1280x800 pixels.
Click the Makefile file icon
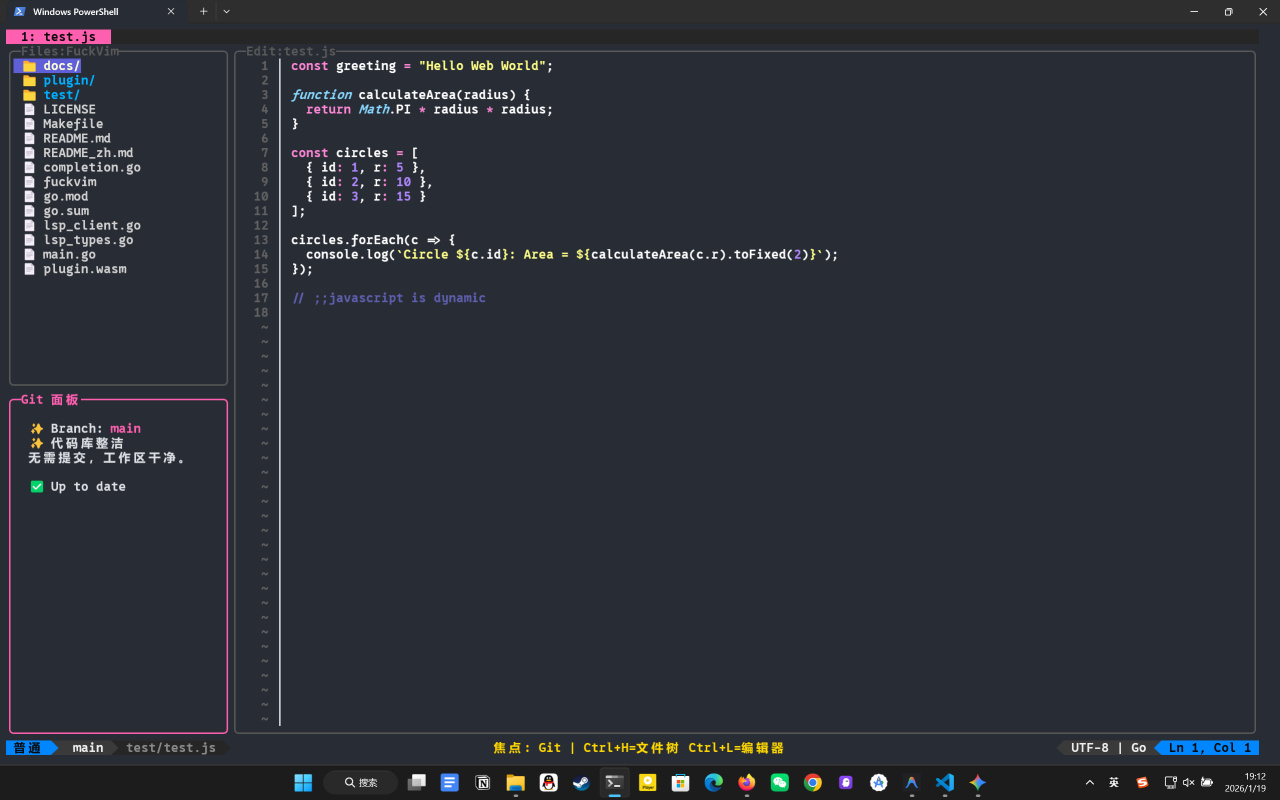point(29,124)
